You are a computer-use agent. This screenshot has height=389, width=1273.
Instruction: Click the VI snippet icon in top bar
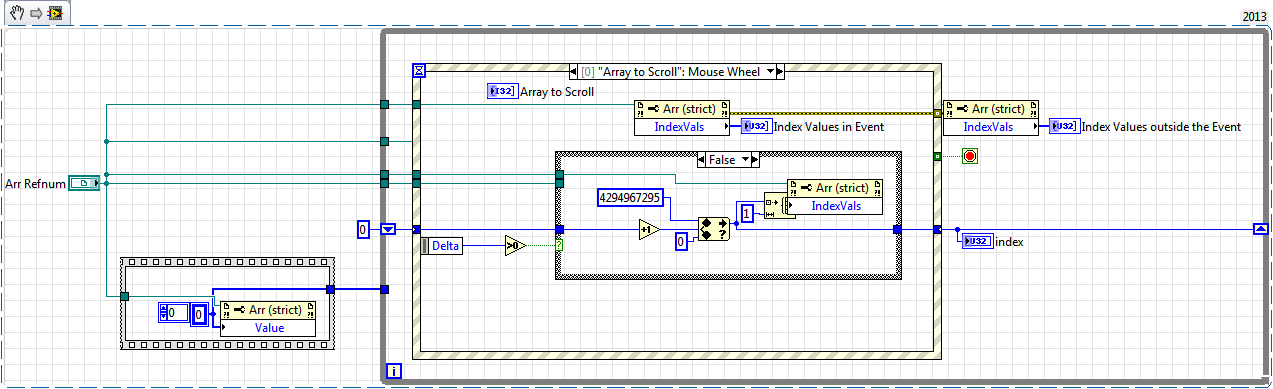tap(54, 14)
